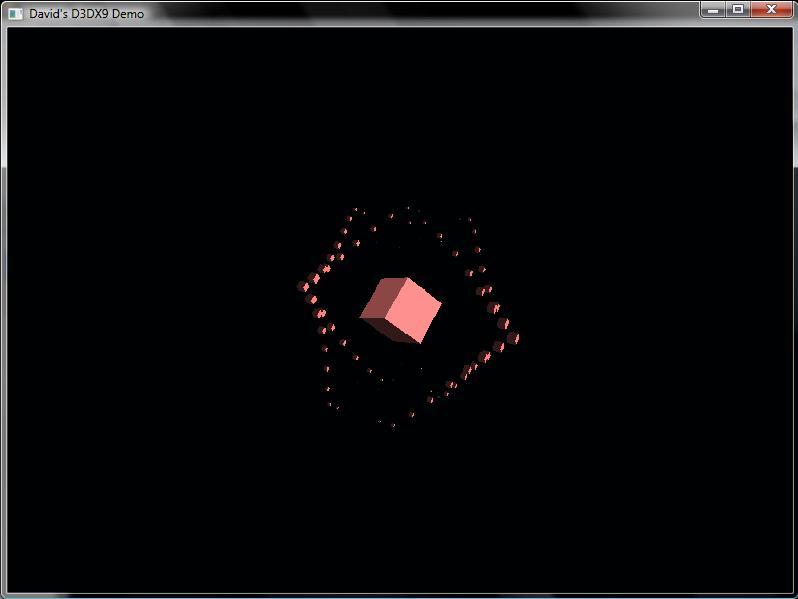Viewport: 798px width, 599px height.
Task: Maximize the D3DX9 Demo window
Action: point(738,9)
